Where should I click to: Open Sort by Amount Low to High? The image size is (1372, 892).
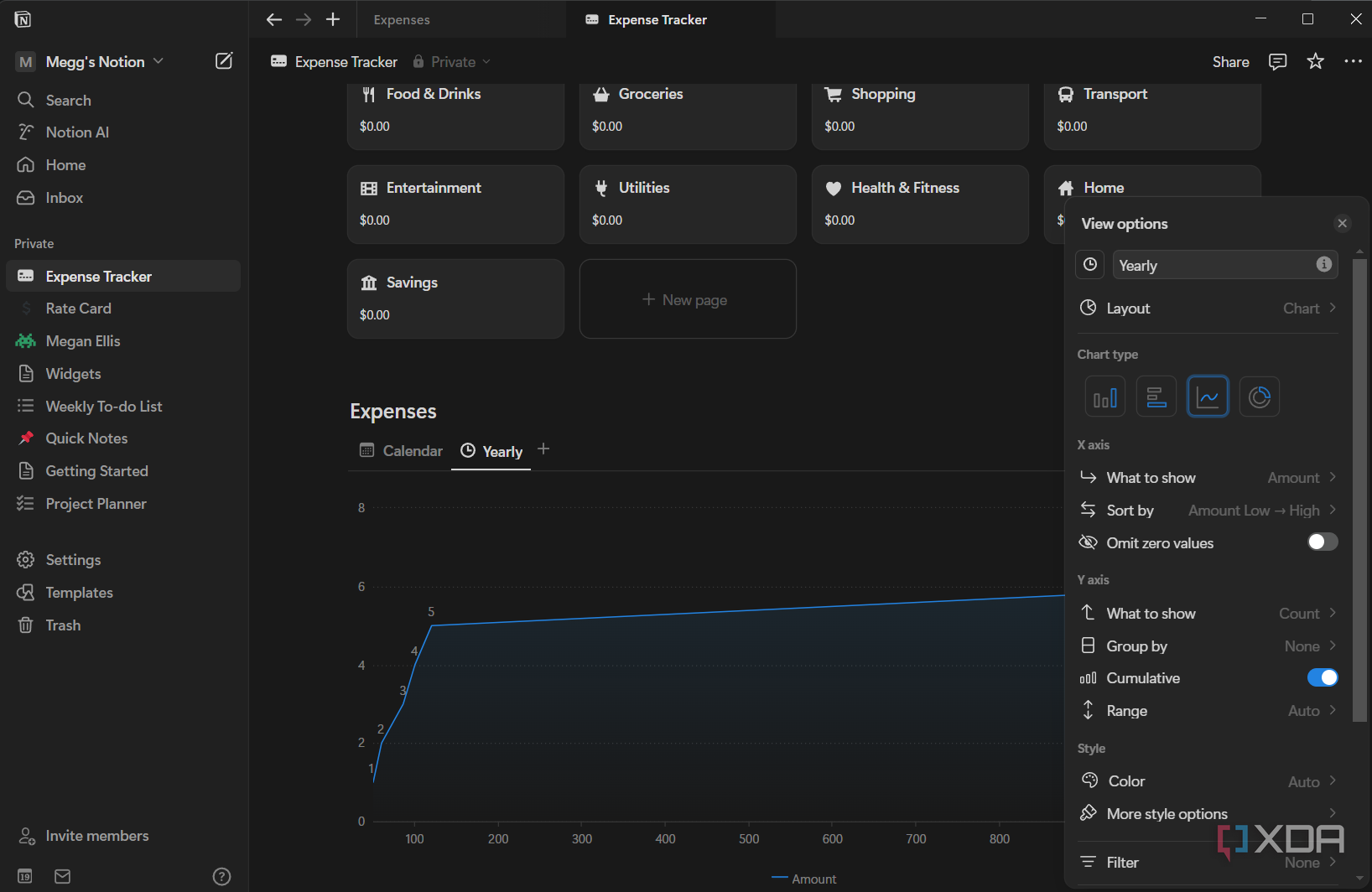coord(1208,511)
